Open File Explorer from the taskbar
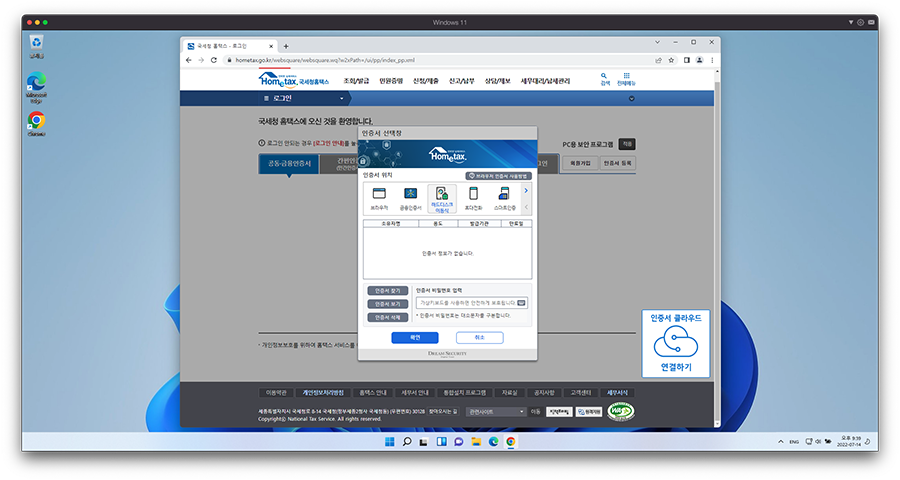The image size is (900, 480). click(476, 442)
